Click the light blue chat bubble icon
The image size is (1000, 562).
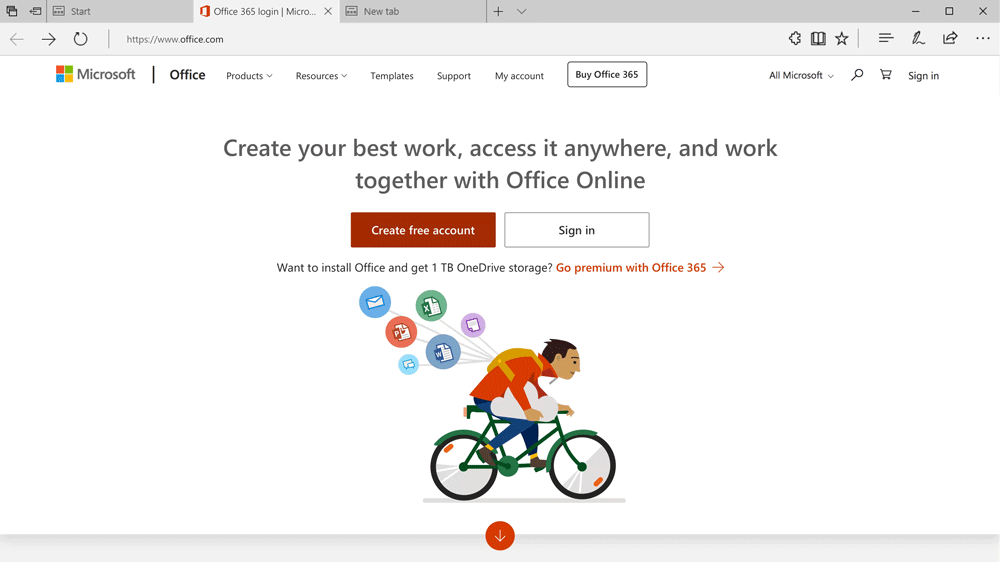408,364
